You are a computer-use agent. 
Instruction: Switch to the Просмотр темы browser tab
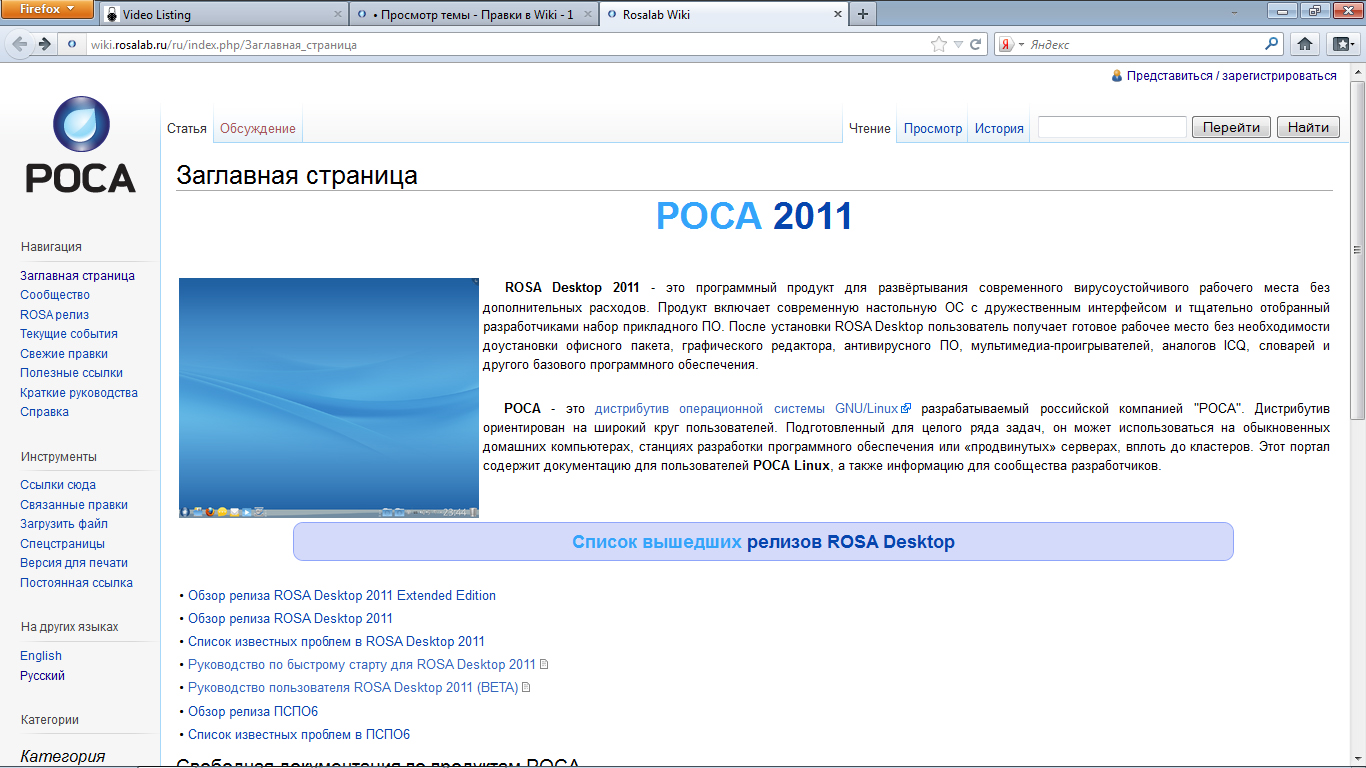[x=472, y=15]
